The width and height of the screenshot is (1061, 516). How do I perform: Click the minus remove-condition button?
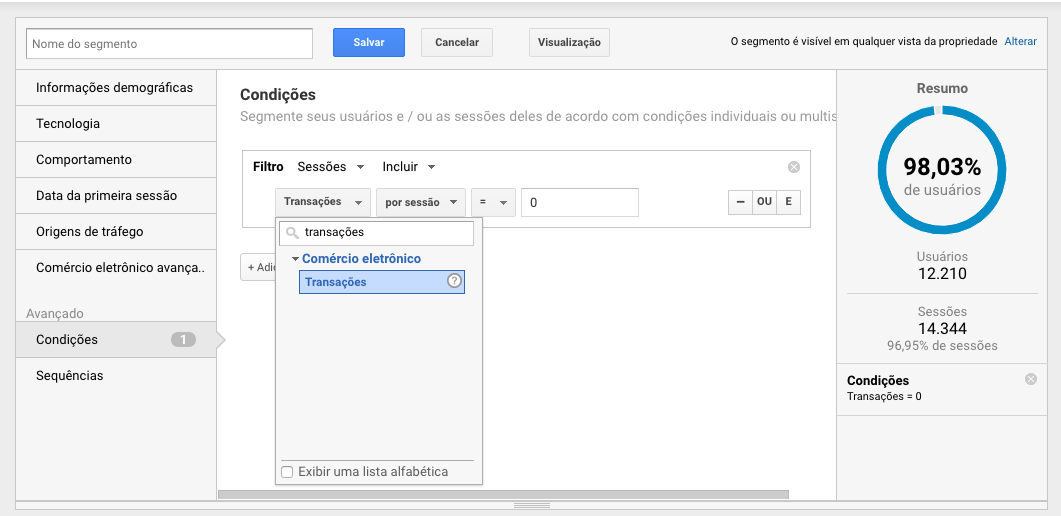[740, 202]
